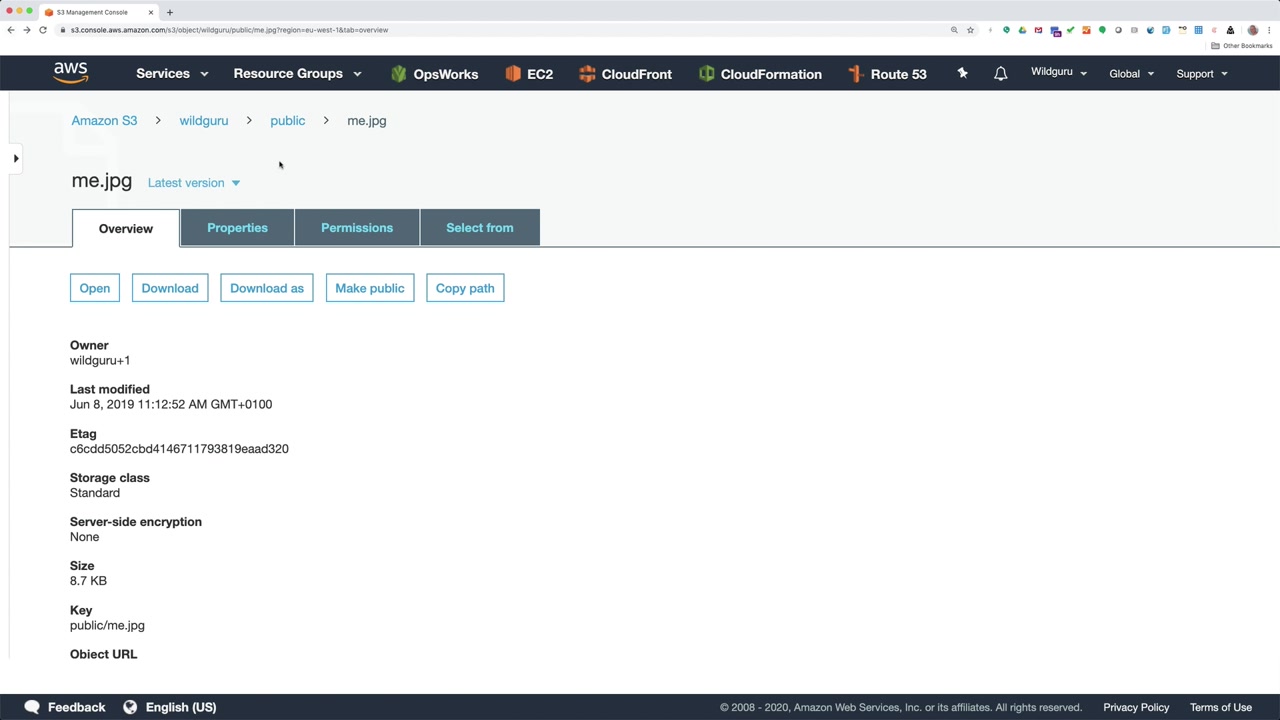1280x720 pixels.
Task: Click the Open button
Action: pos(95,288)
